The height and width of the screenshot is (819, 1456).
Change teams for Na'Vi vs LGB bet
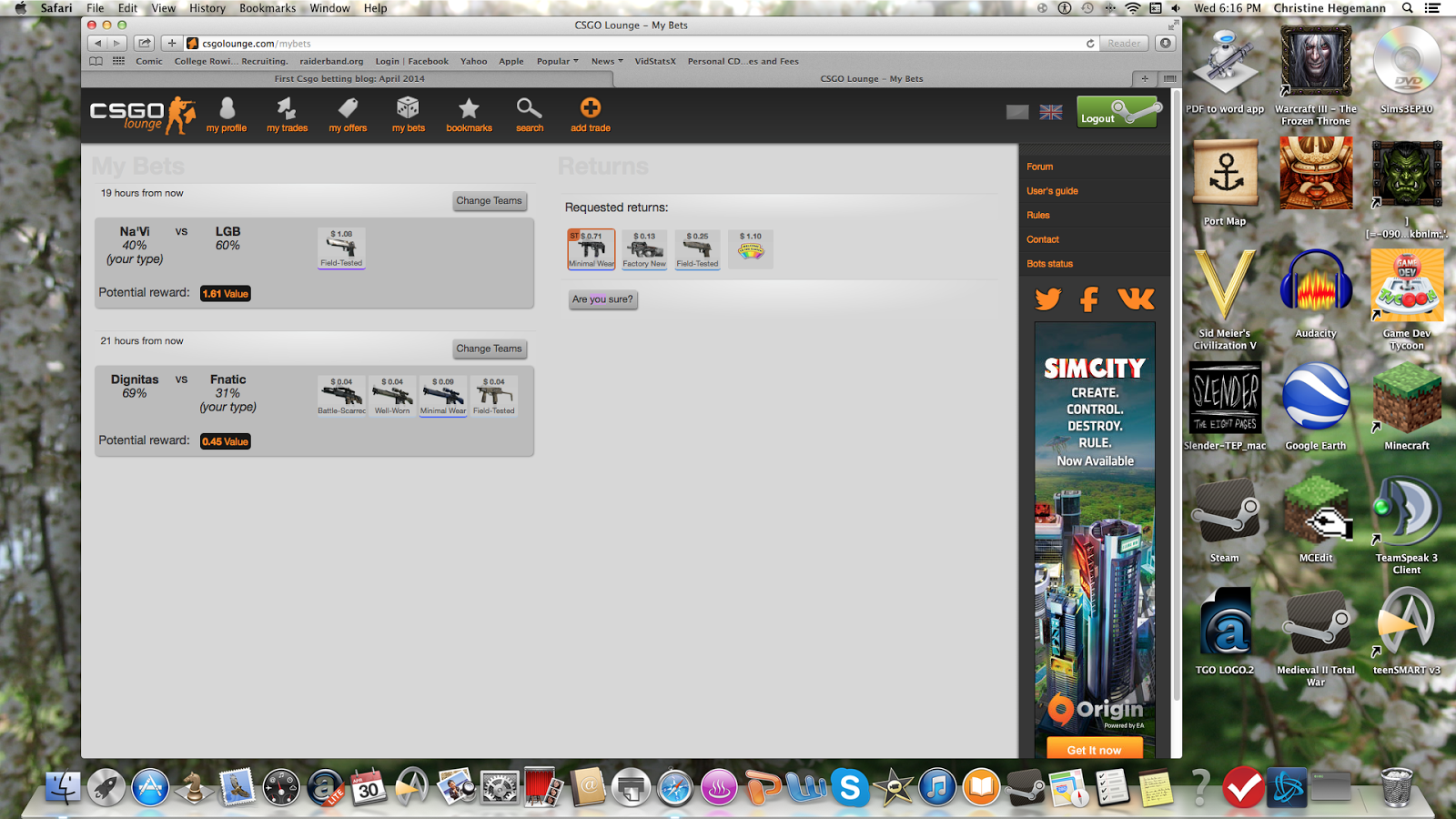[x=490, y=200]
